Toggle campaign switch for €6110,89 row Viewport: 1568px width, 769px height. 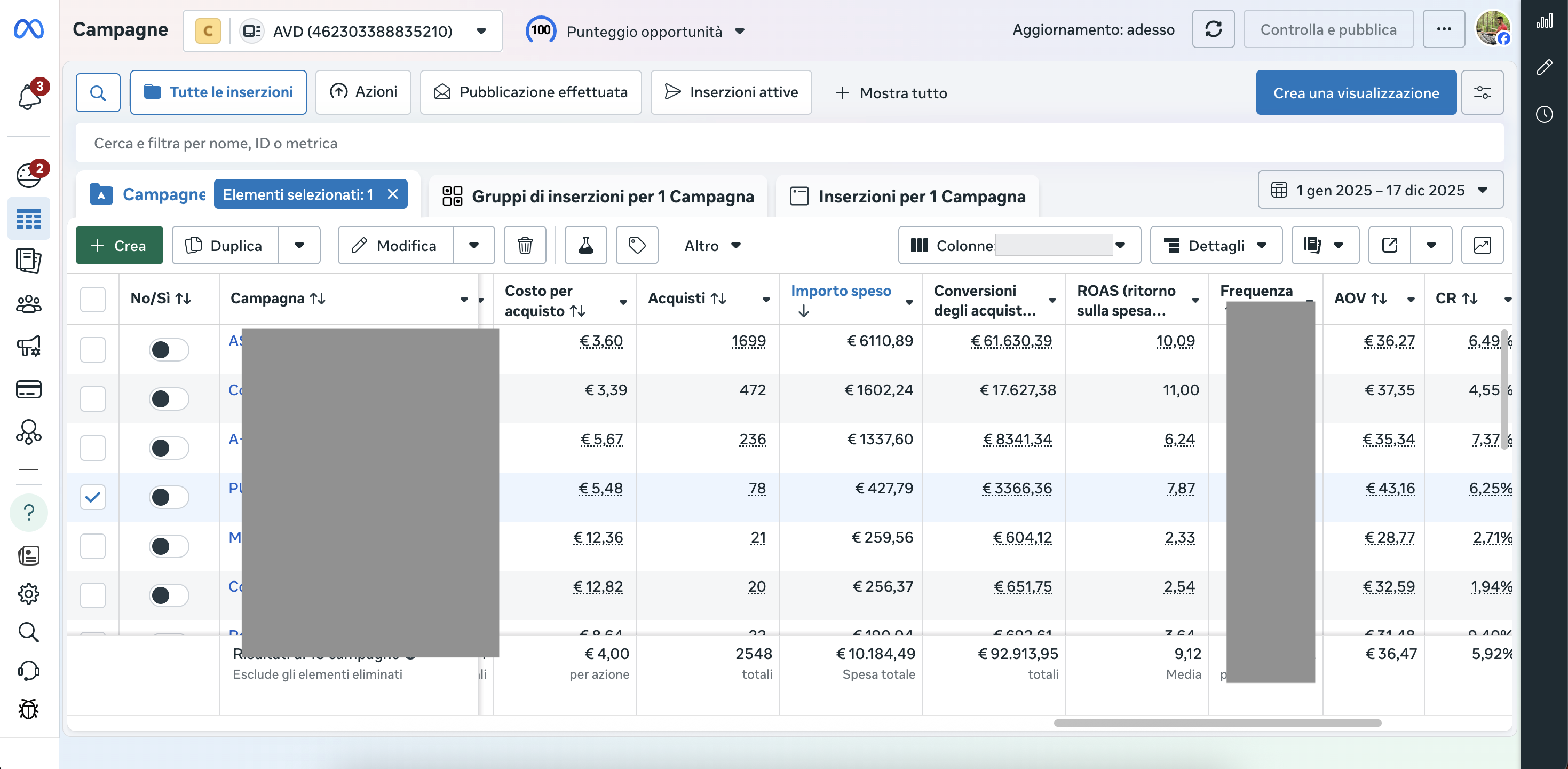click(x=169, y=349)
